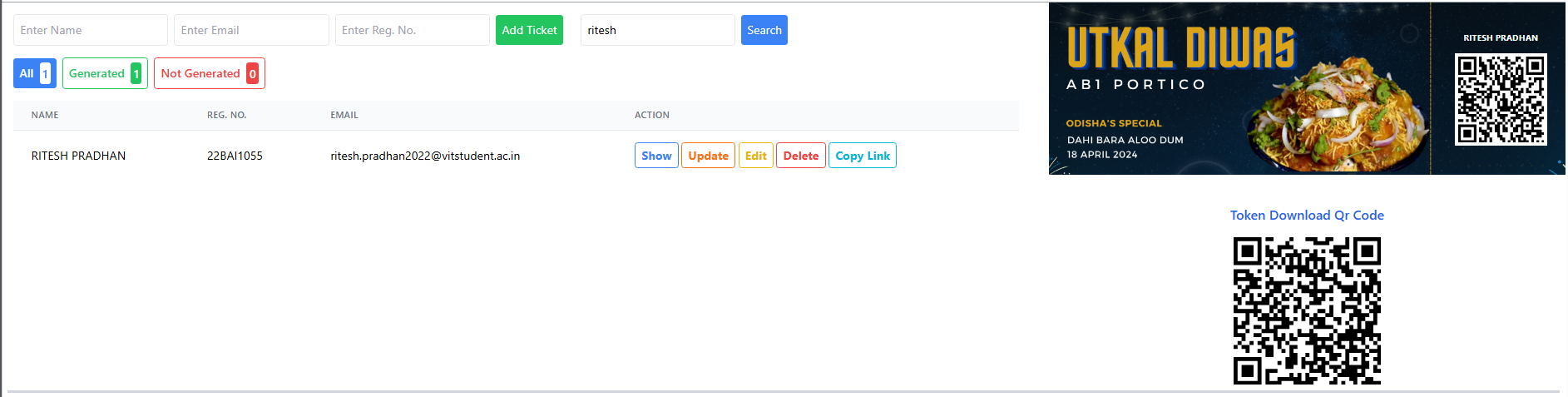Focus the Enter Email field
1568x397 pixels.
tap(251, 30)
